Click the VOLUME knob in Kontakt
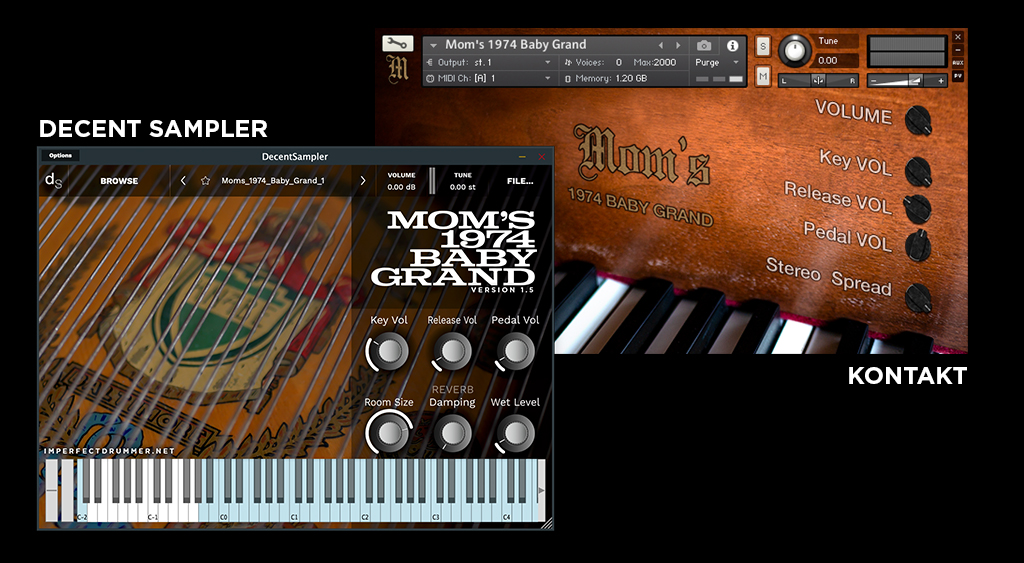Screen dimensions: 1024x563 pyautogui.click(x=918, y=120)
